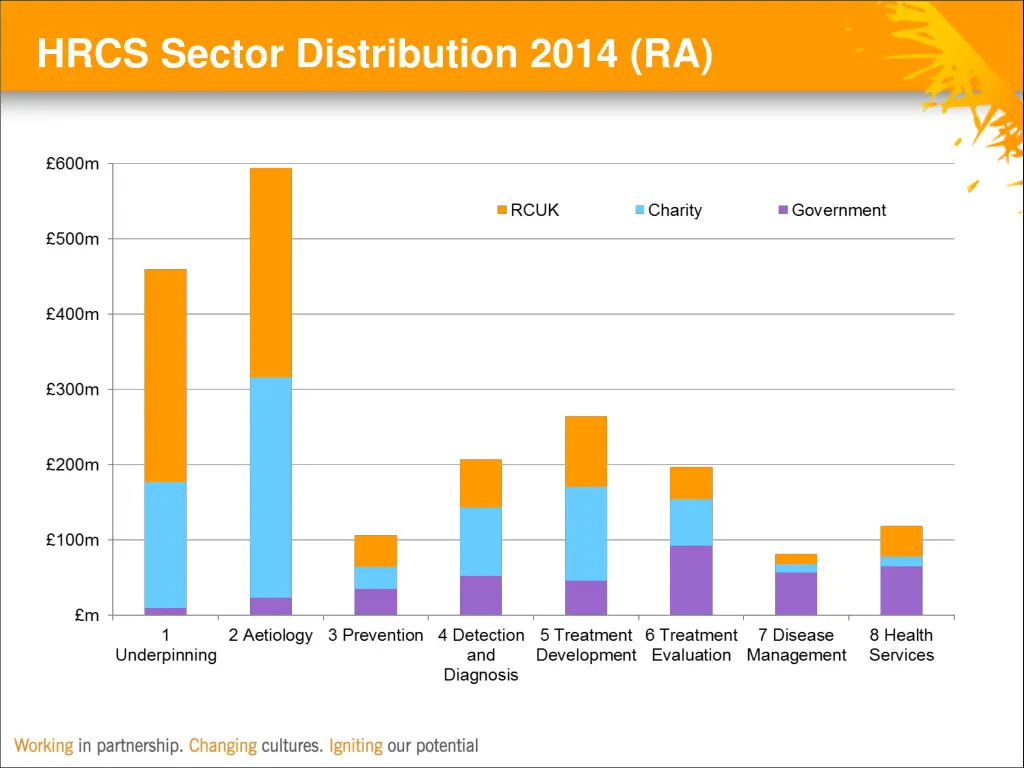Select purple Government segment of Health Services bar
1024x768 pixels.
click(901, 590)
